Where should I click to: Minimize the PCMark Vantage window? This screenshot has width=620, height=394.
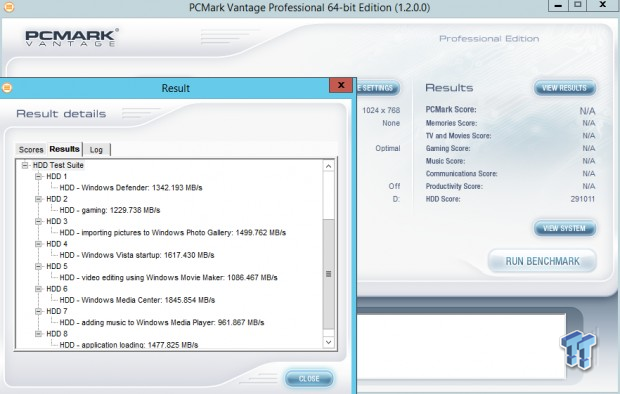558,5
